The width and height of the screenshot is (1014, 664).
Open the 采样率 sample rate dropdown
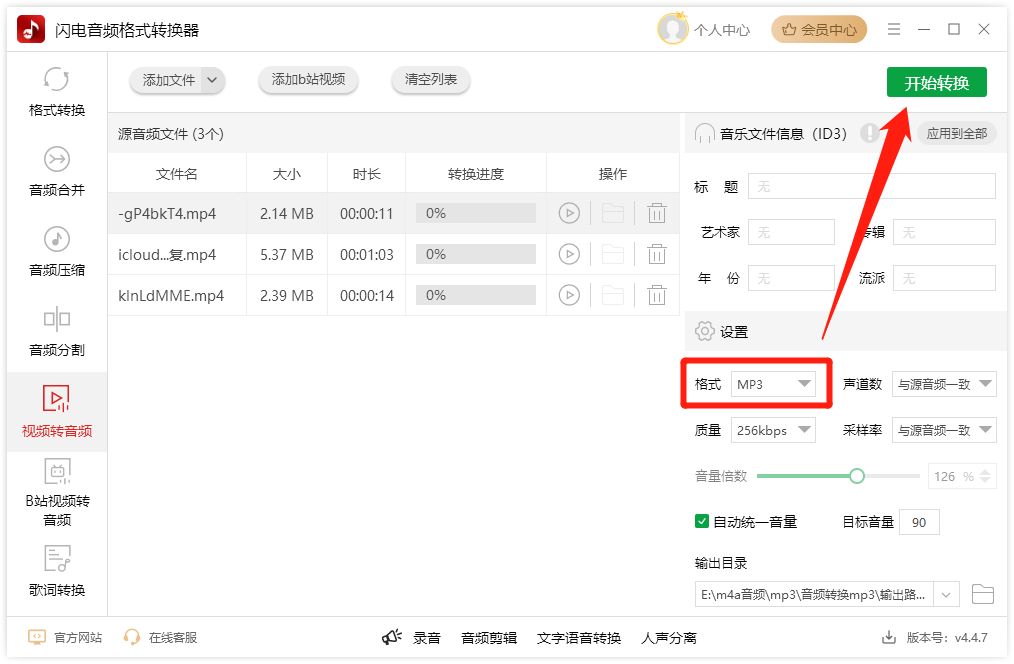point(943,430)
